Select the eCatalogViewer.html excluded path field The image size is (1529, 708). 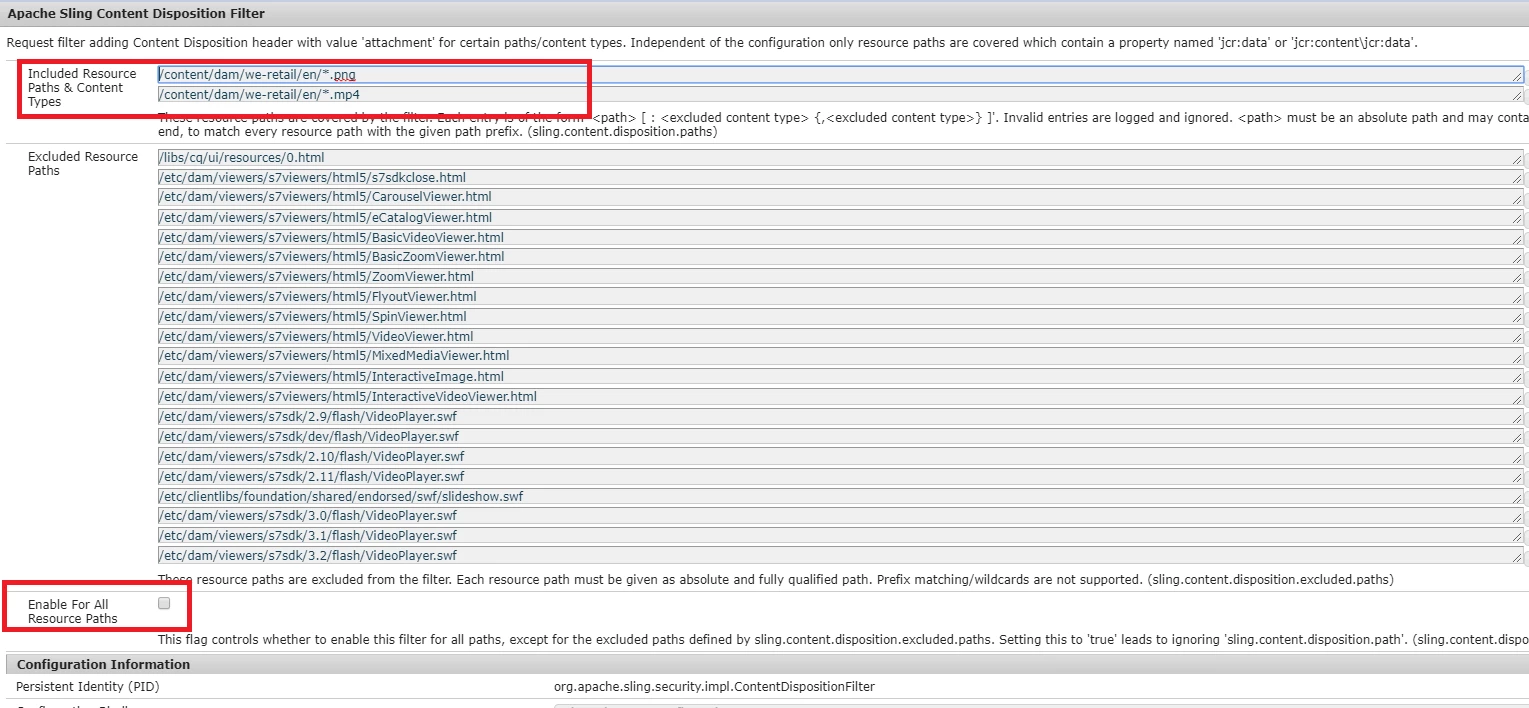[841, 217]
